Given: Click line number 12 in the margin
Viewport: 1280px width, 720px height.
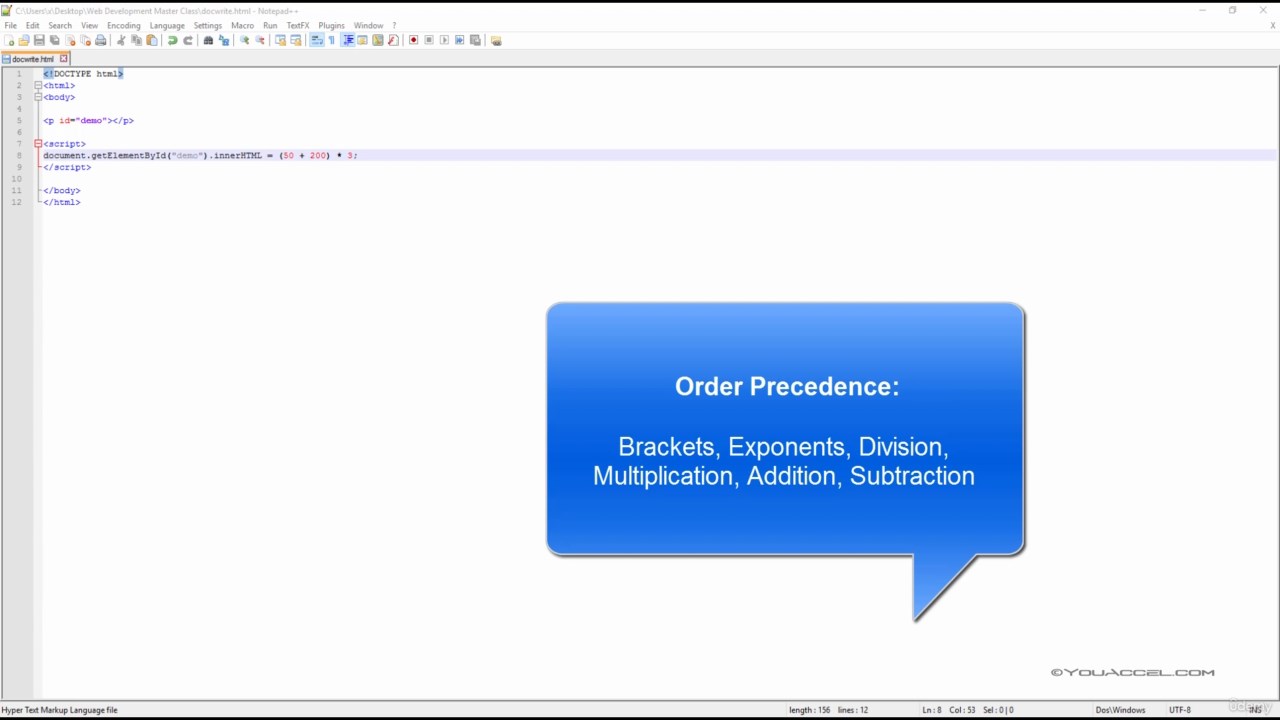Looking at the screenshot, I should pos(16,202).
